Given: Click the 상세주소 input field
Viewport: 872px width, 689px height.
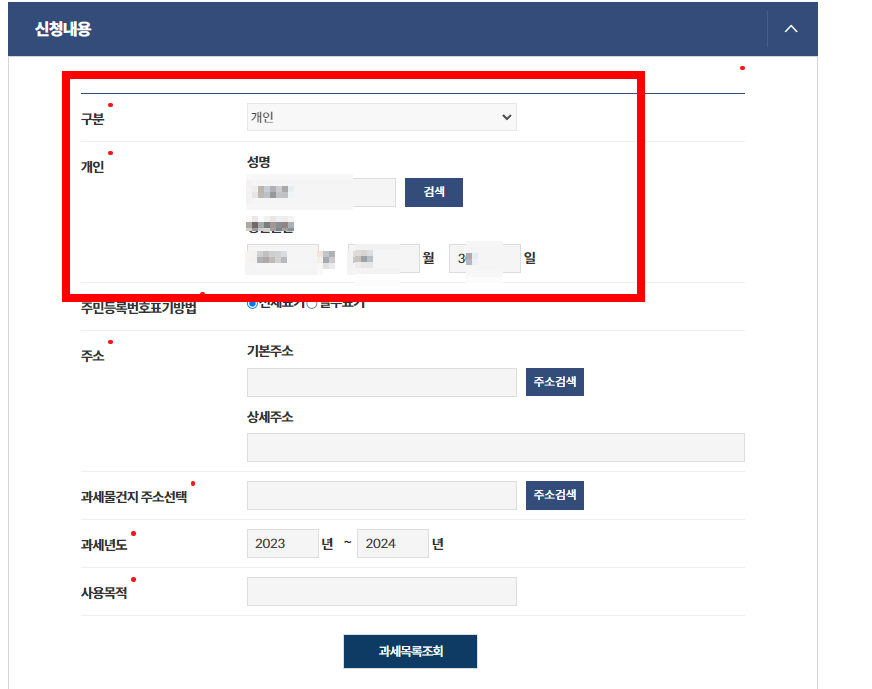Looking at the screenshot, I should (495, 447).
